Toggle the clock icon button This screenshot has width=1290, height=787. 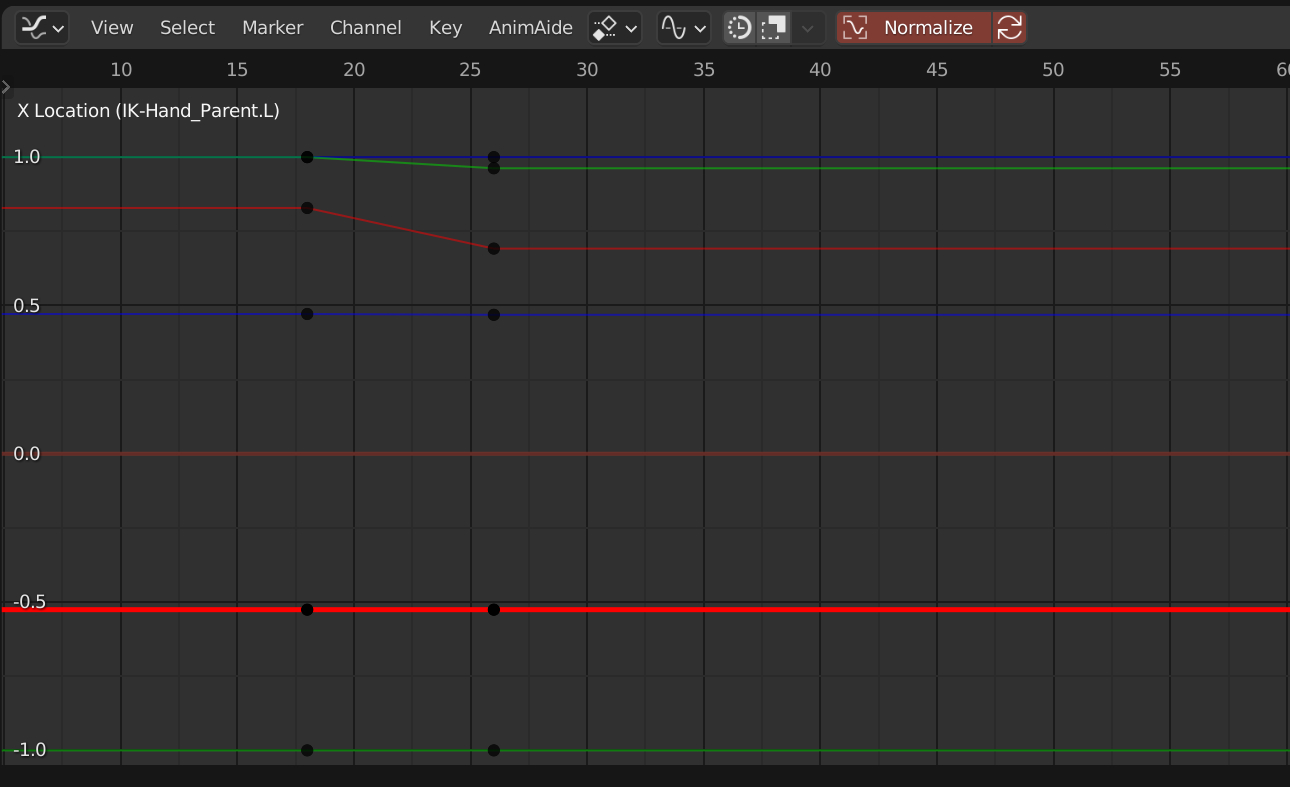(739, 28)
